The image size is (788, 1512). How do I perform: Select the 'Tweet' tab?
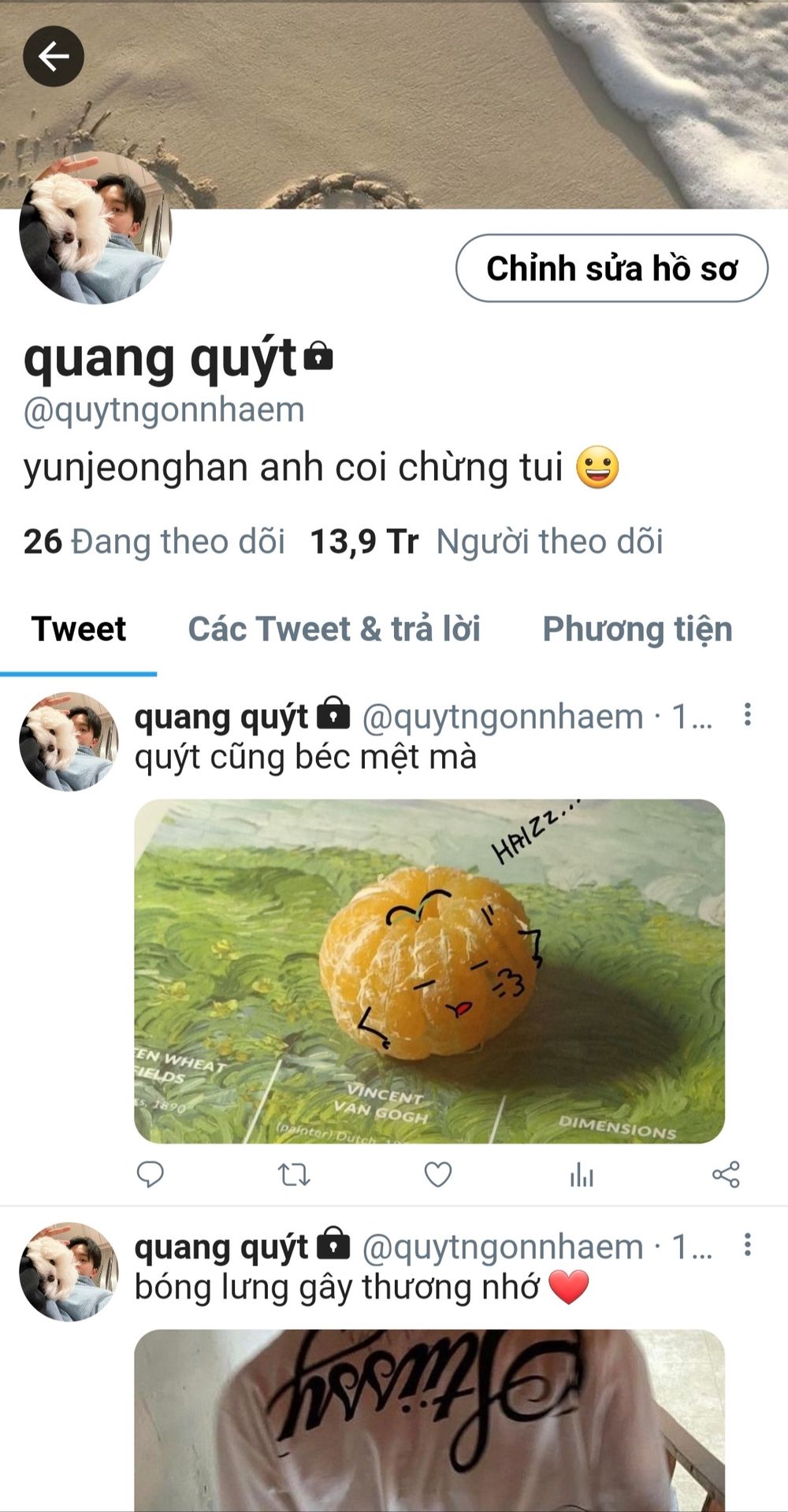(79, 628)
